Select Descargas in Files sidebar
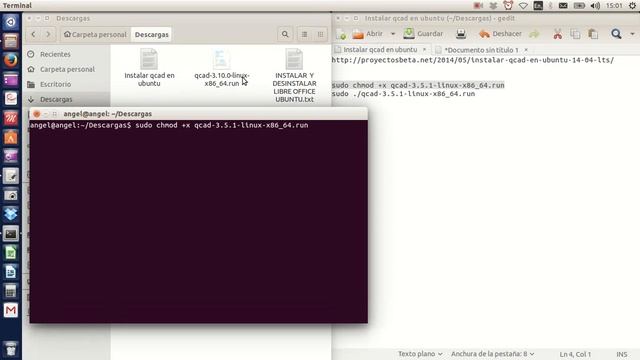The image size is (640, 360). [56, 100]
